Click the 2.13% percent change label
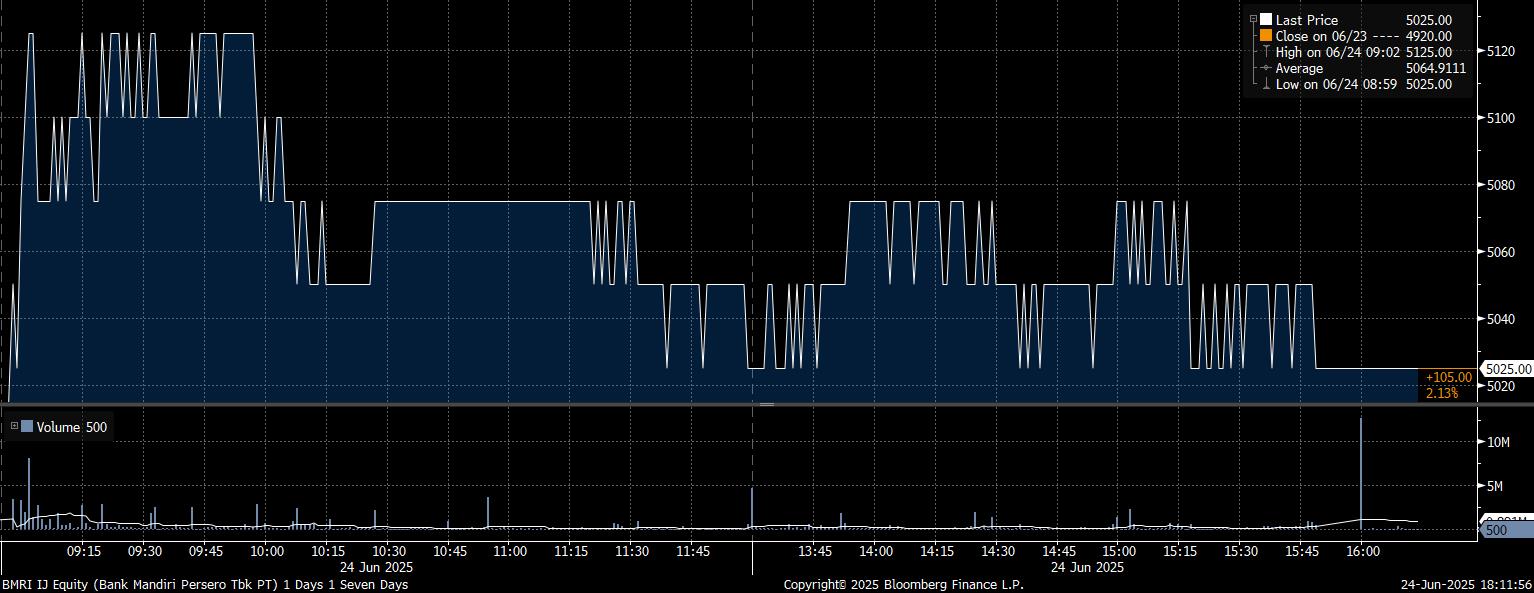1534x593 pixels. point(1442,393)
